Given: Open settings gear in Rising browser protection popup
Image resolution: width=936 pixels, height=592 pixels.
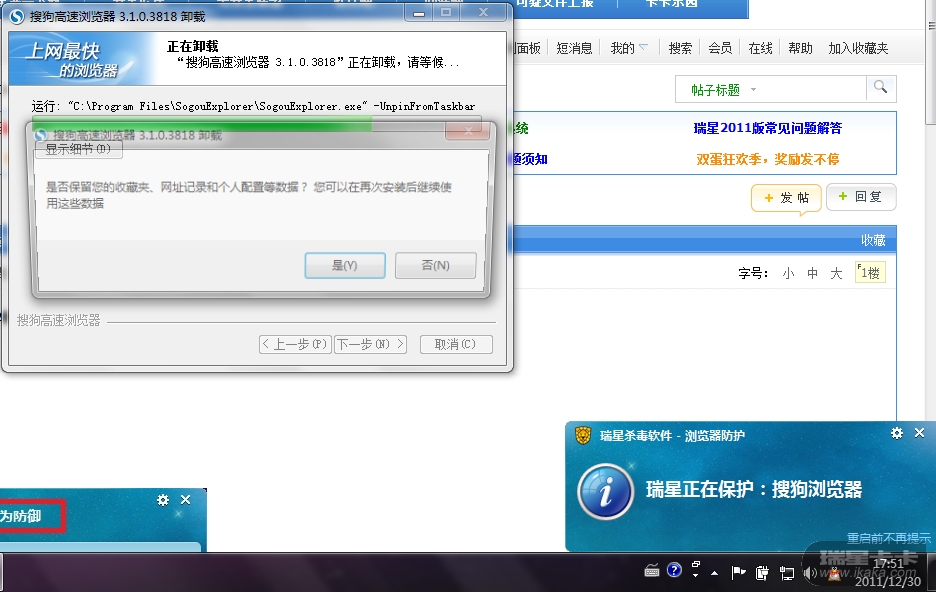Looking at the screenshot, I should (897, 433).
